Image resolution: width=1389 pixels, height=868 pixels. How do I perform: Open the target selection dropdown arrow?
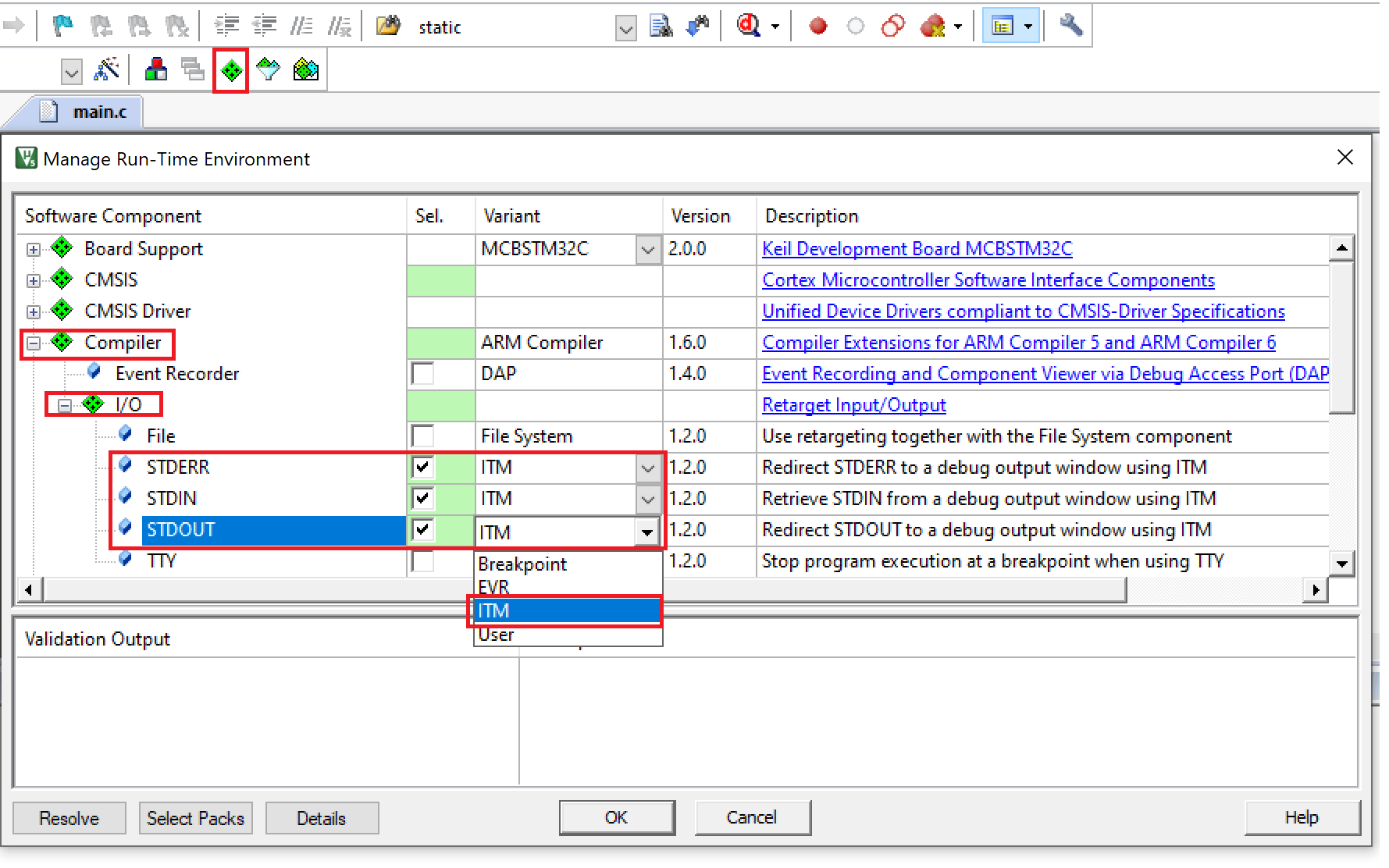click(71, 73)
